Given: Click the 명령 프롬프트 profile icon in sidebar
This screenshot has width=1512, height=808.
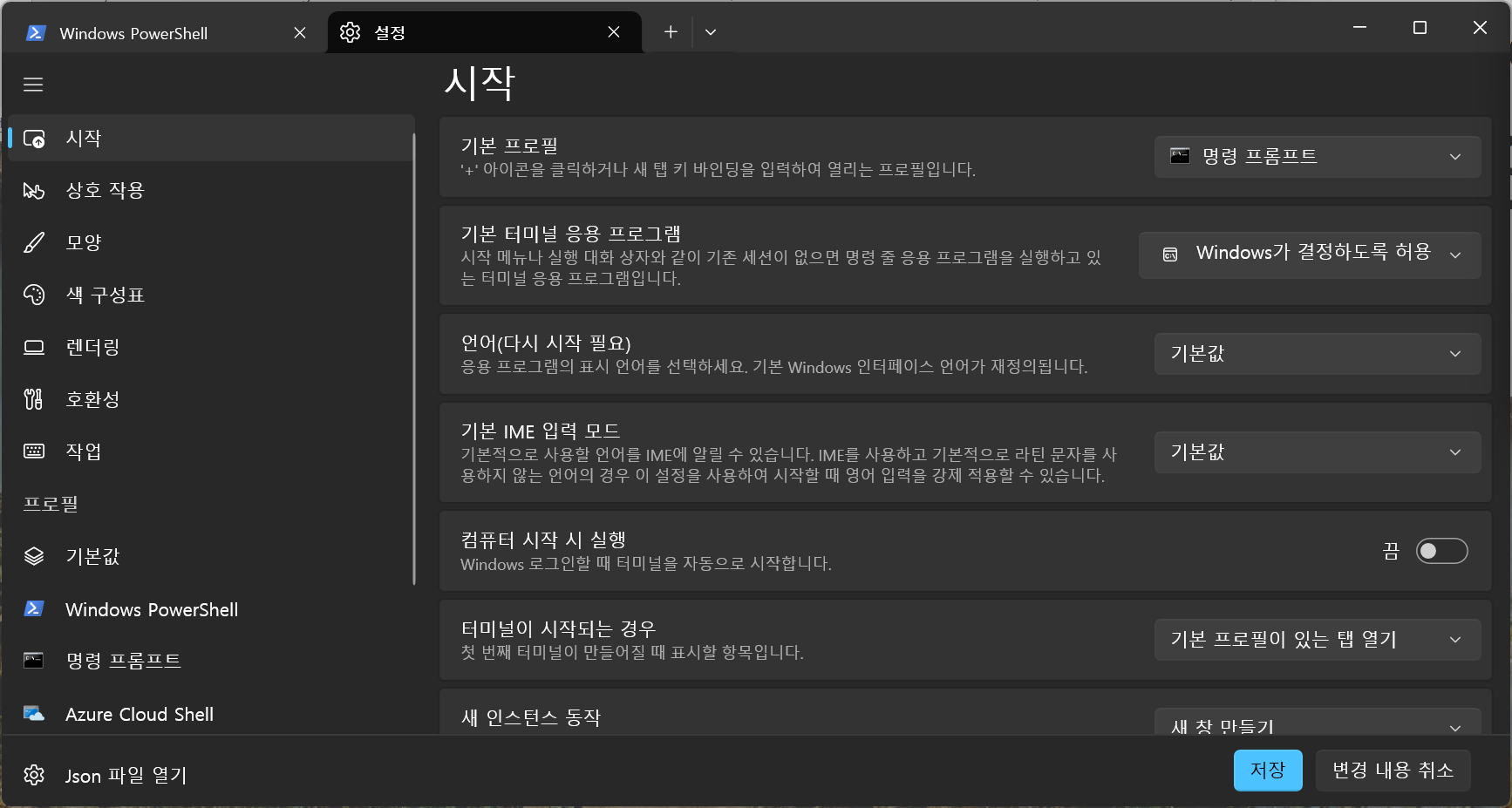Looking at the screenshot, I should tap(34, 660).
